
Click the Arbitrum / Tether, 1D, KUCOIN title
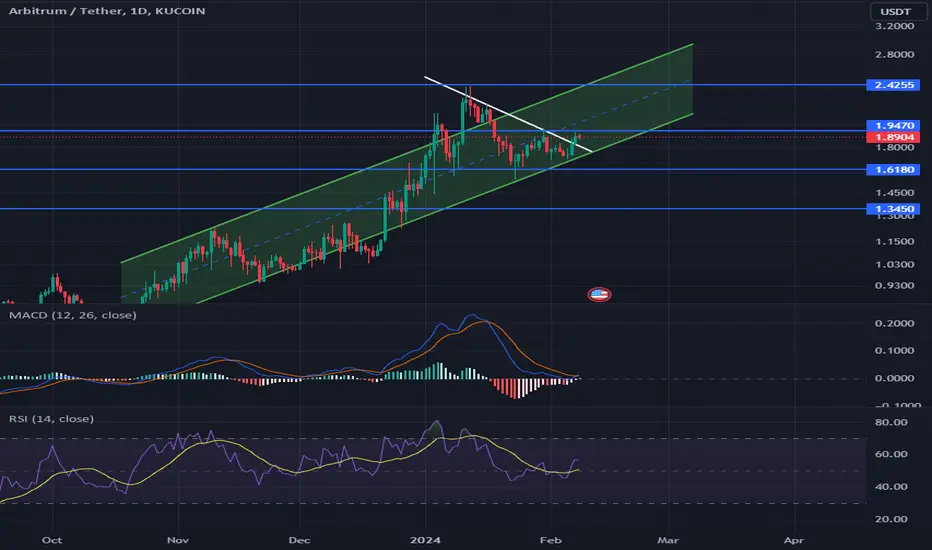coord(107,11)
